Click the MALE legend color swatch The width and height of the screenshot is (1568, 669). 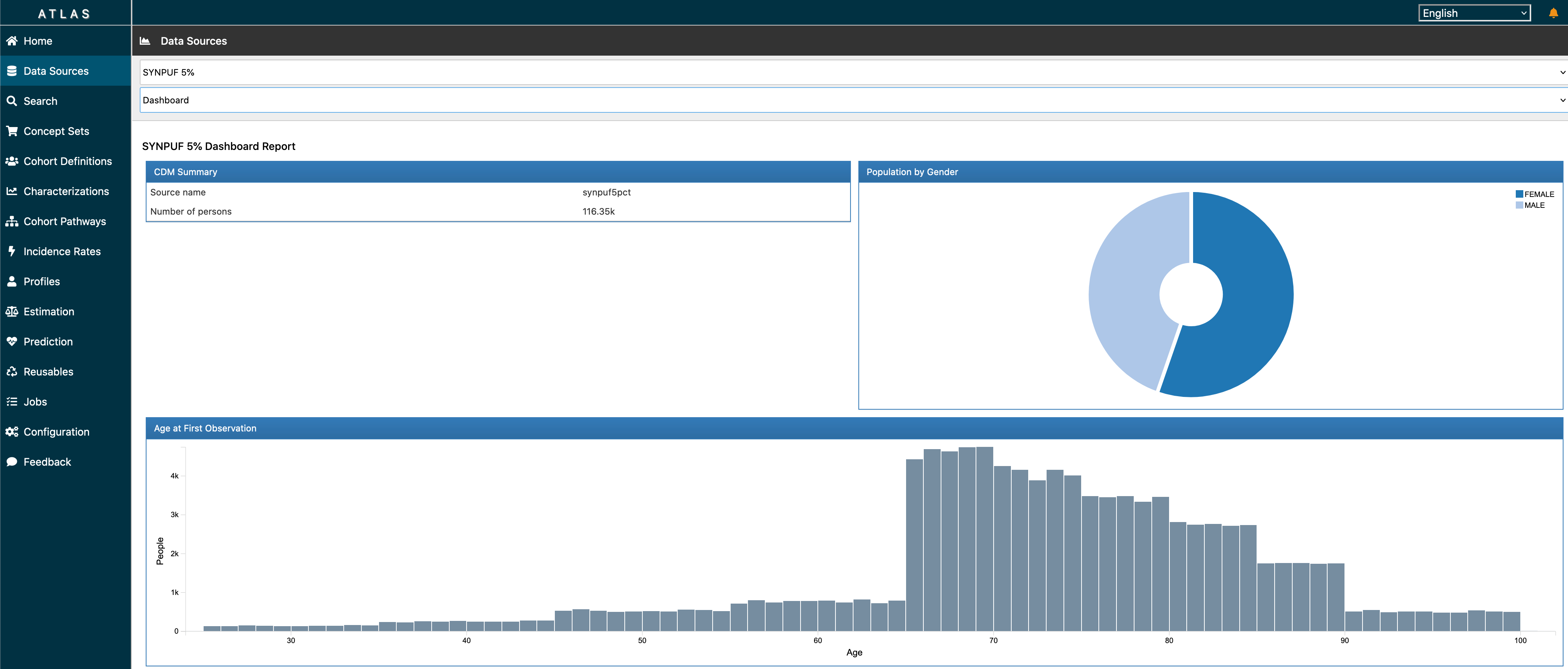click(1519, 205)
